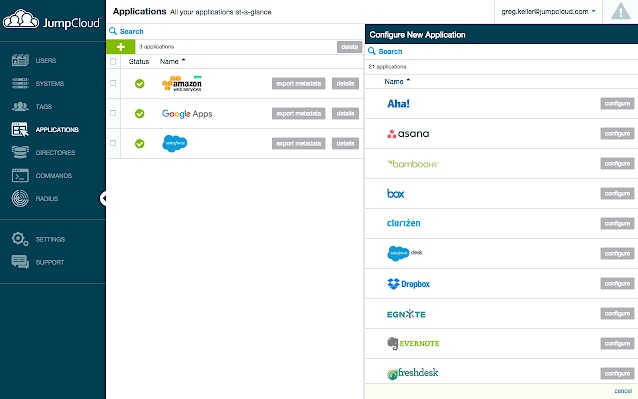Click the green plus add application button
This screenshot has width=638, height=399.
point(120,47)
